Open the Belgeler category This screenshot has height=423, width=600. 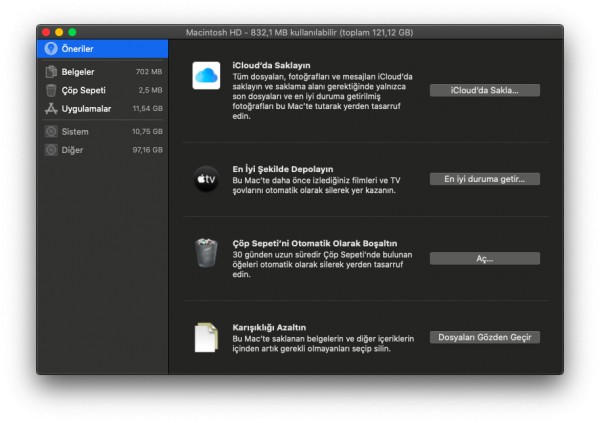[103, 72]
